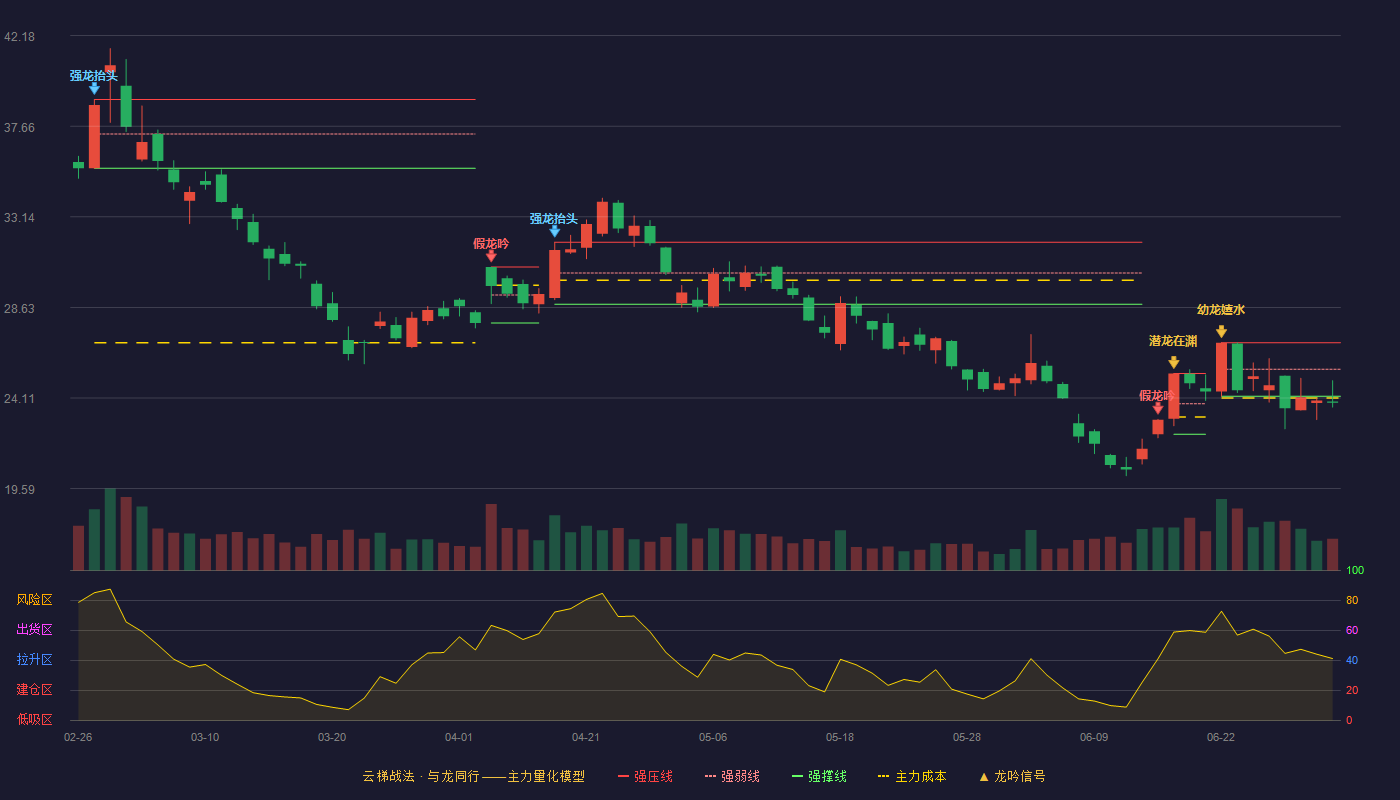Screen dimensions: 1400x800
Task: Click the 04-21 date label
Action: 586,737
